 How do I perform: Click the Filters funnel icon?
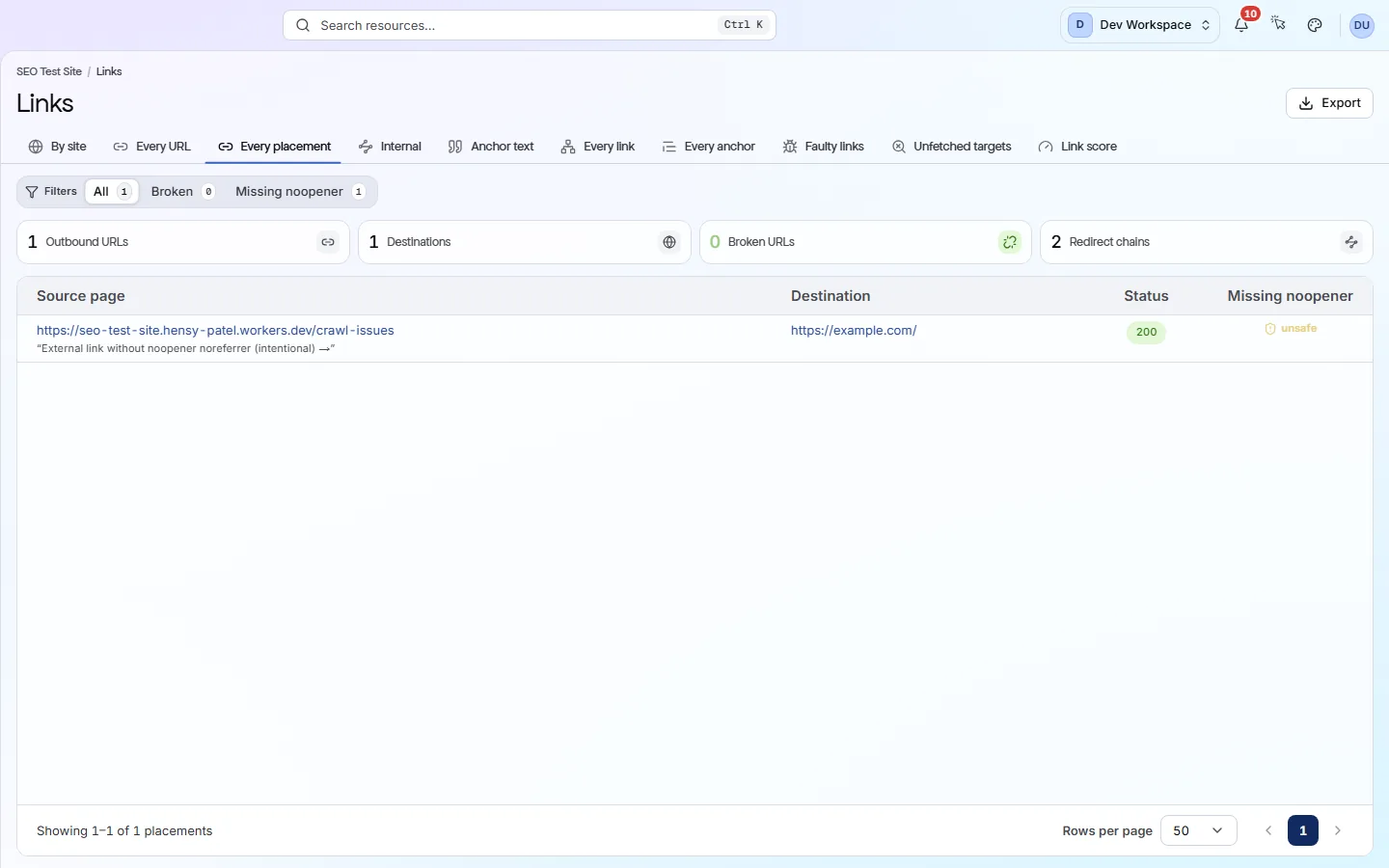(32, 192)
